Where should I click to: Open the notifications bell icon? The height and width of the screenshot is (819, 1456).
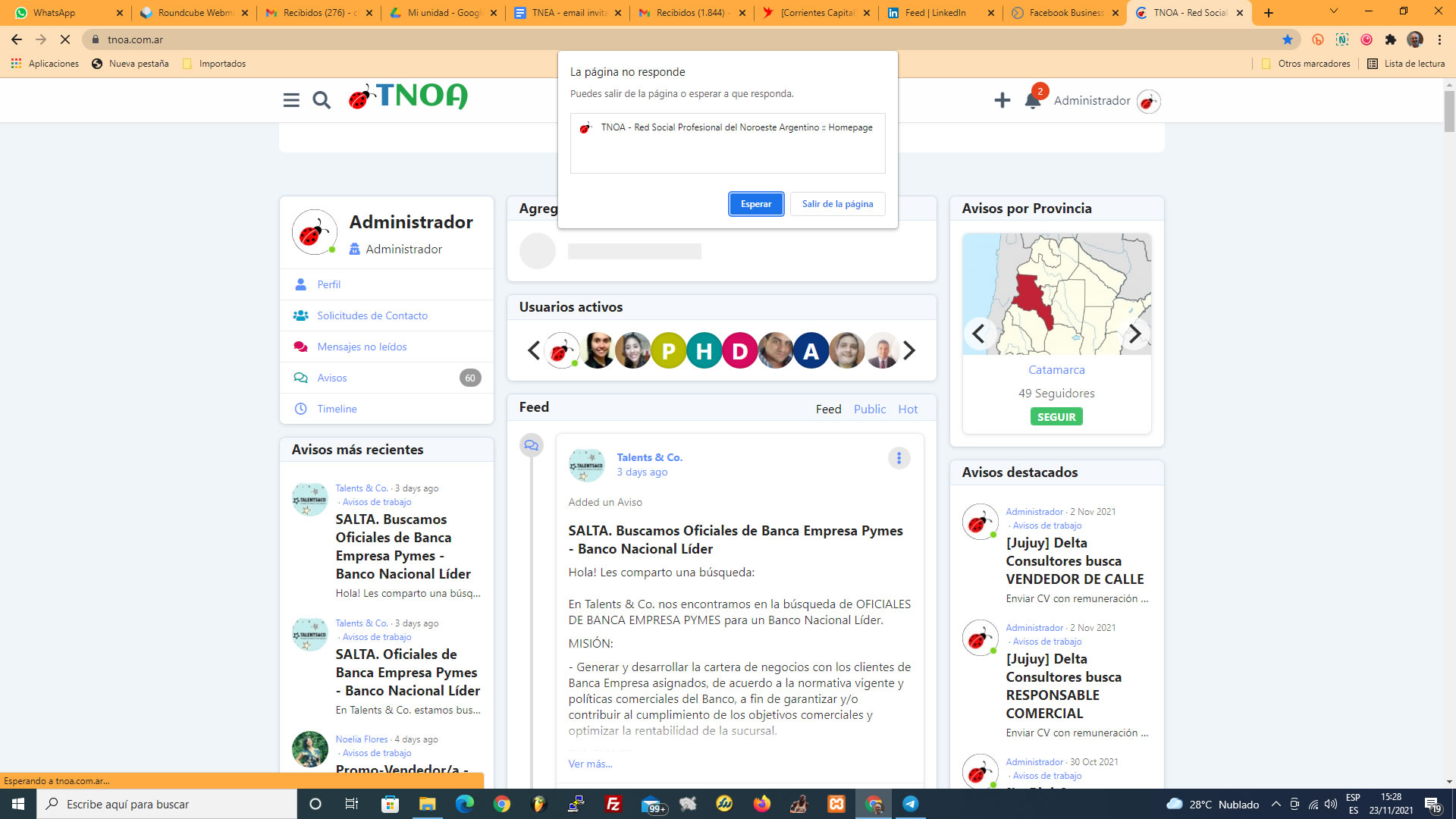point(1032,100)
